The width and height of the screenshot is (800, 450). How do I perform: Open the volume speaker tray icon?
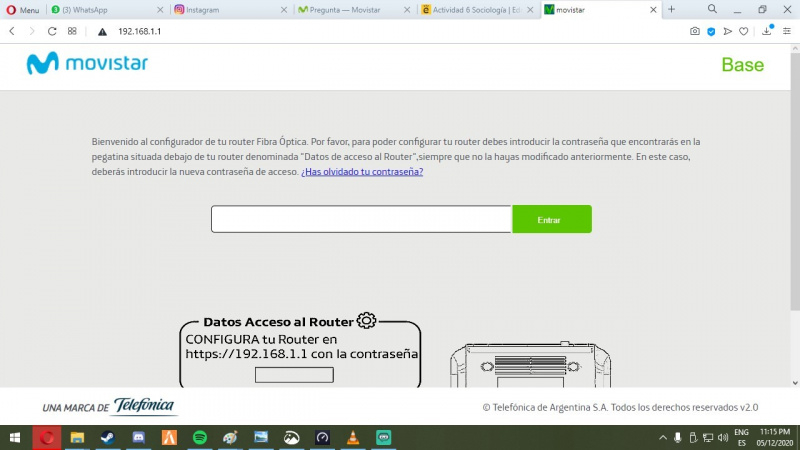pos(723,438)
